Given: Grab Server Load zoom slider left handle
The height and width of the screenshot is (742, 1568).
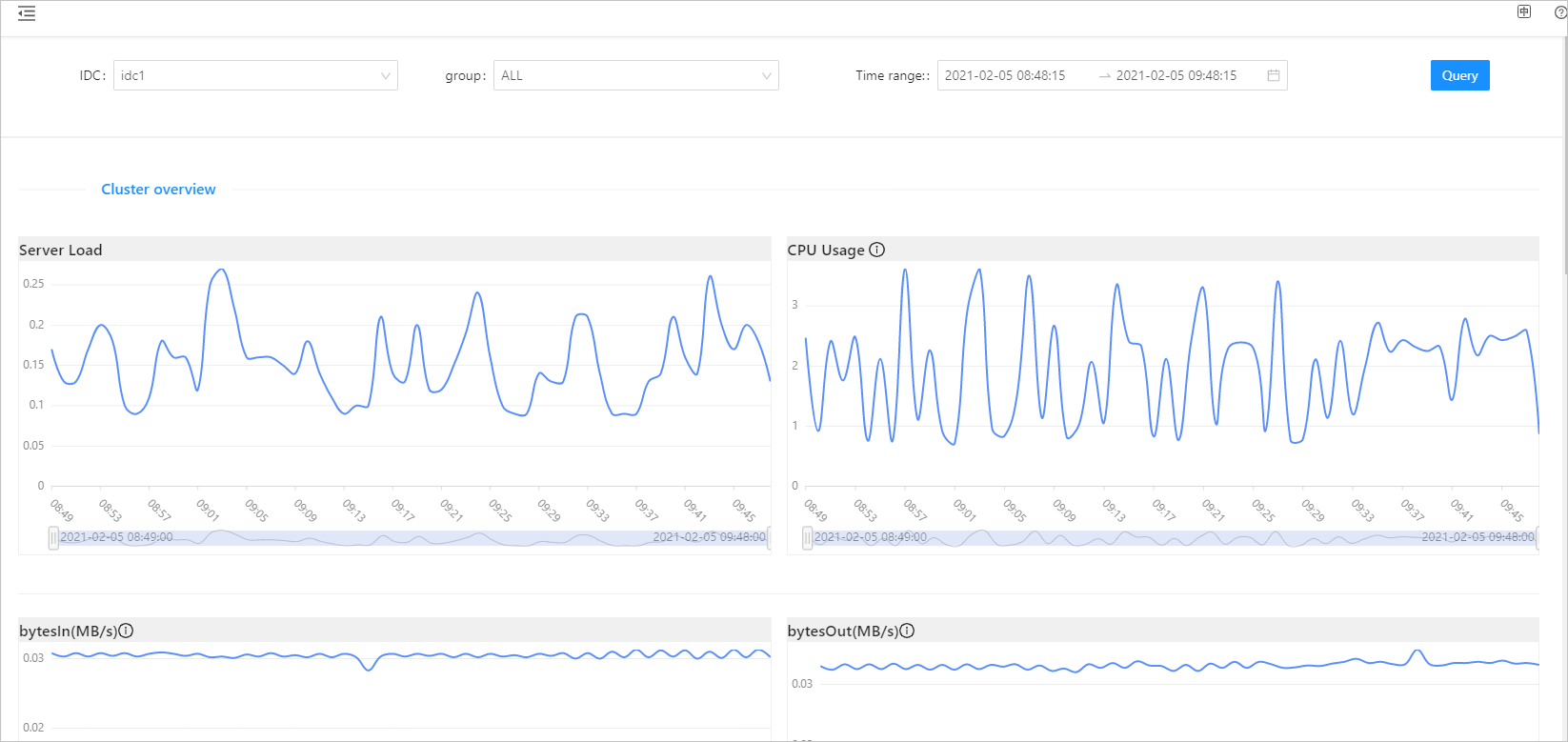Looking at the screenshot, I should (x=53, y=538).
